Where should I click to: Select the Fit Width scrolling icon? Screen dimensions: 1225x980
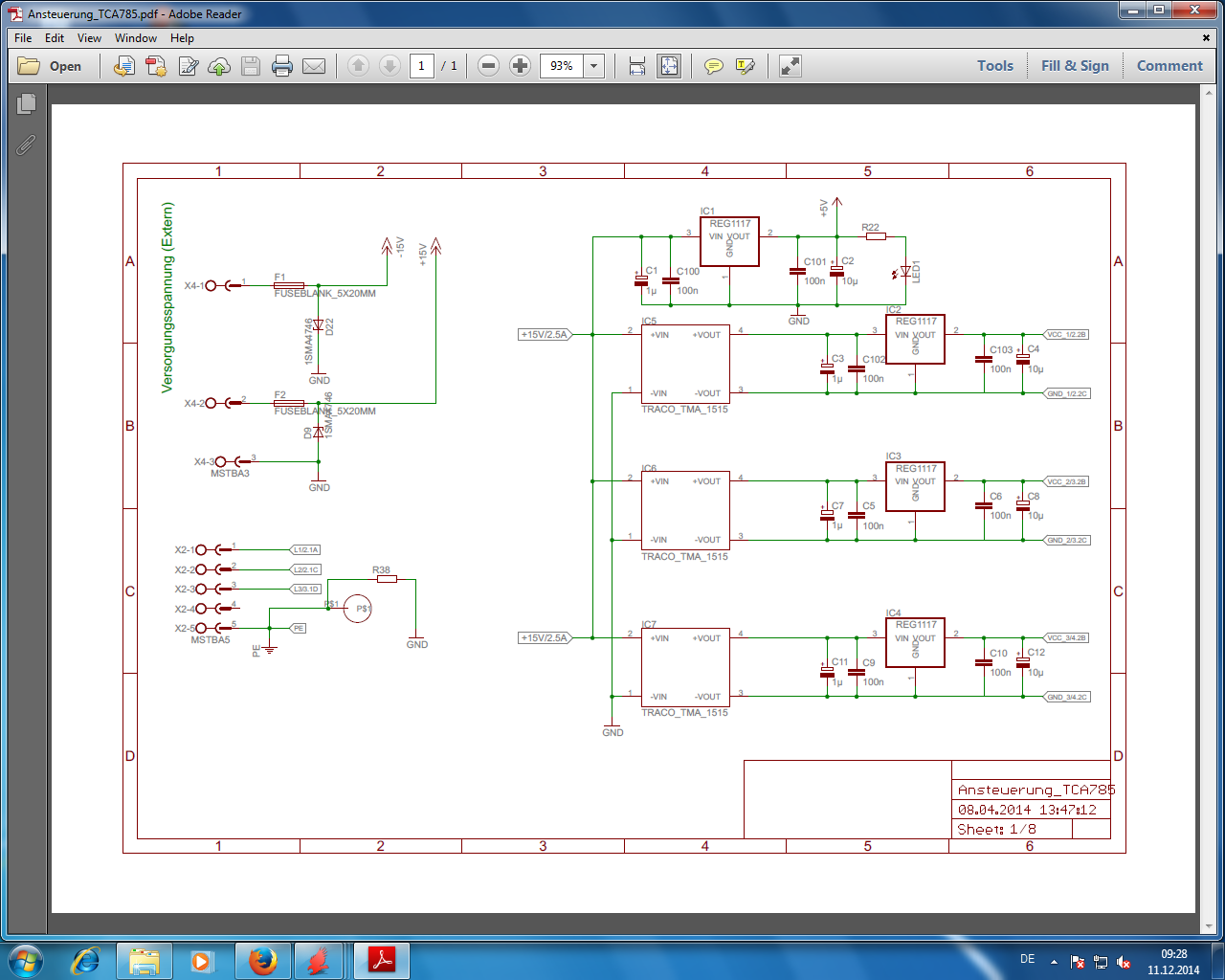click(x=637, y=66)
